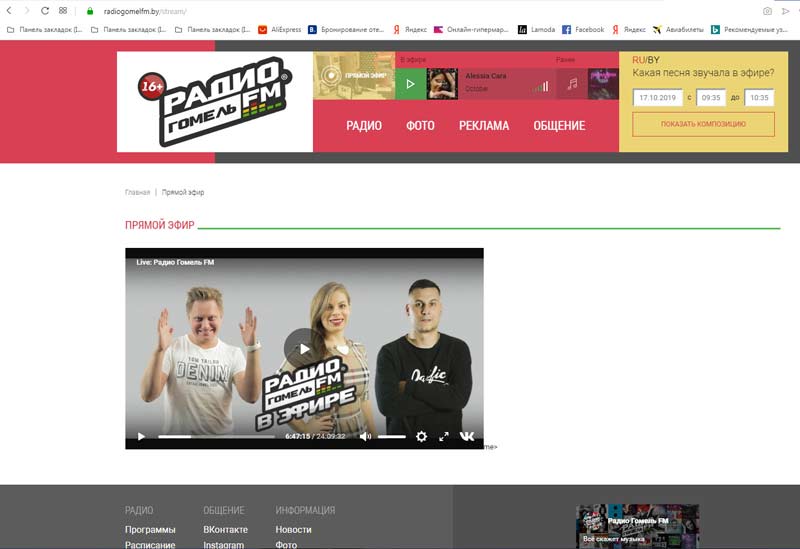
Task: Seek on the video progress bar
Action: click(x=216, y=436)
